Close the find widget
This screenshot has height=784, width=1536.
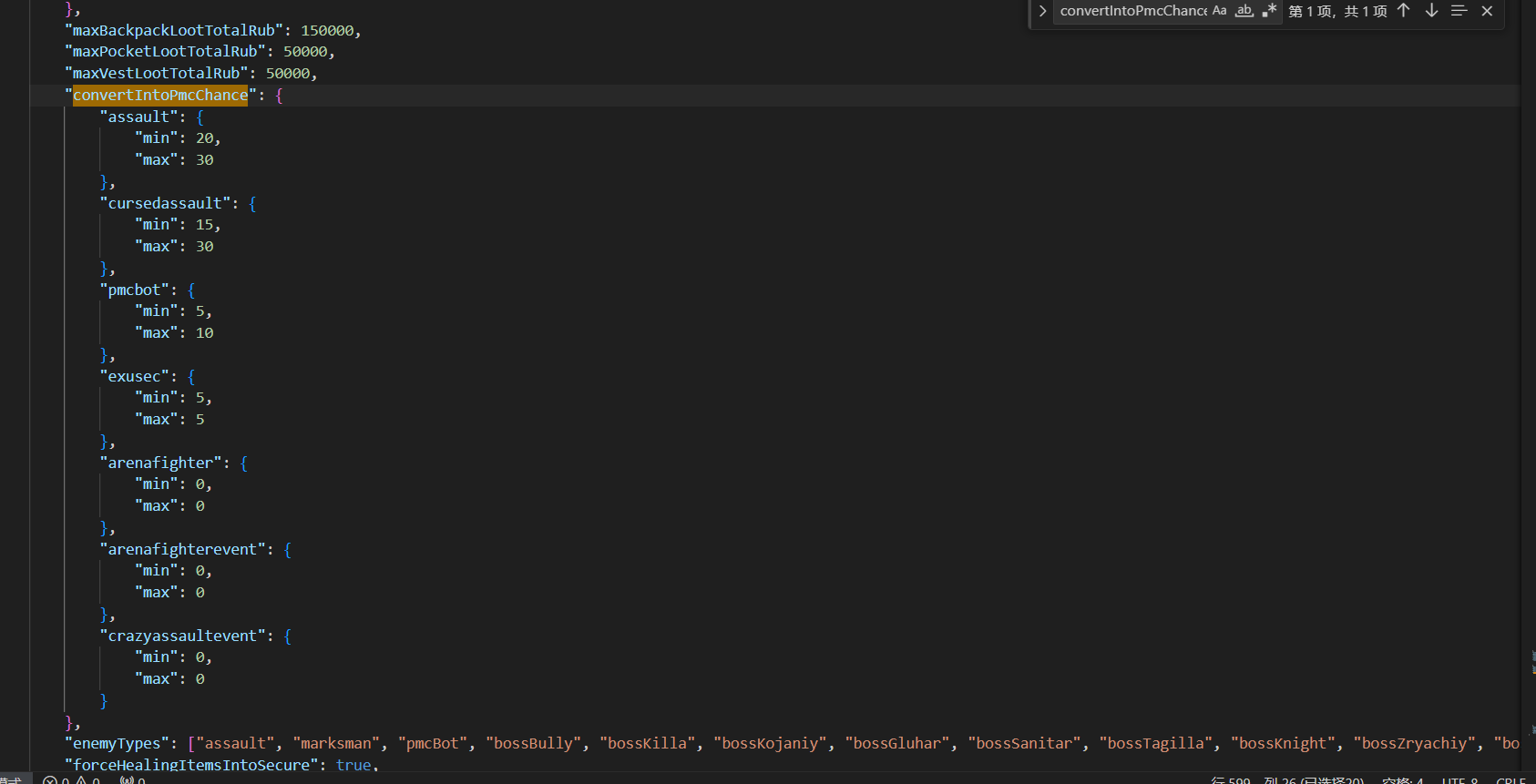point(1487,11)
